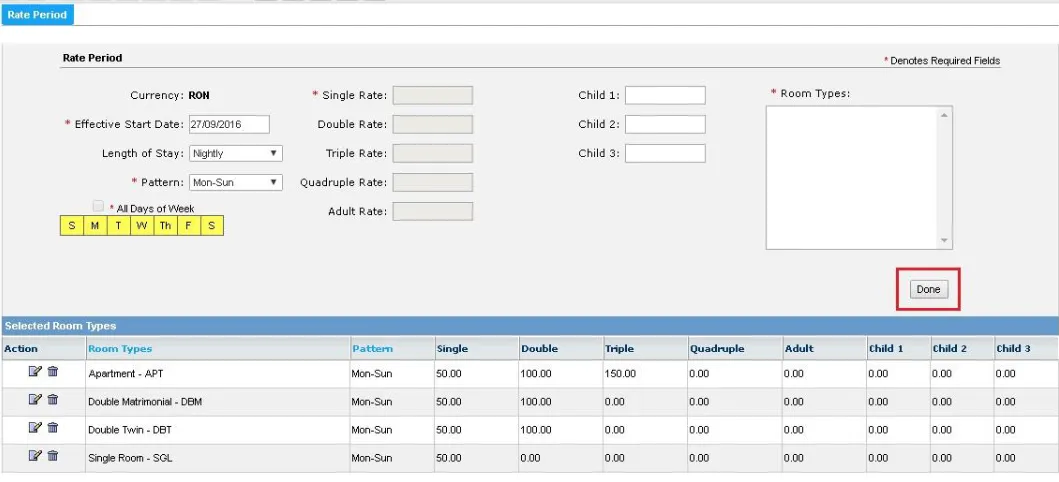
Task: Click the Double Rate input field
Action: point(433,124)
